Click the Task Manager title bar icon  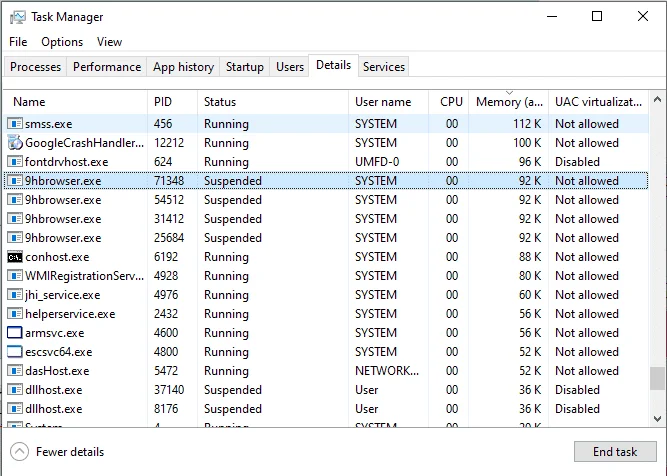pyautogui.click(x=17, y=17)
